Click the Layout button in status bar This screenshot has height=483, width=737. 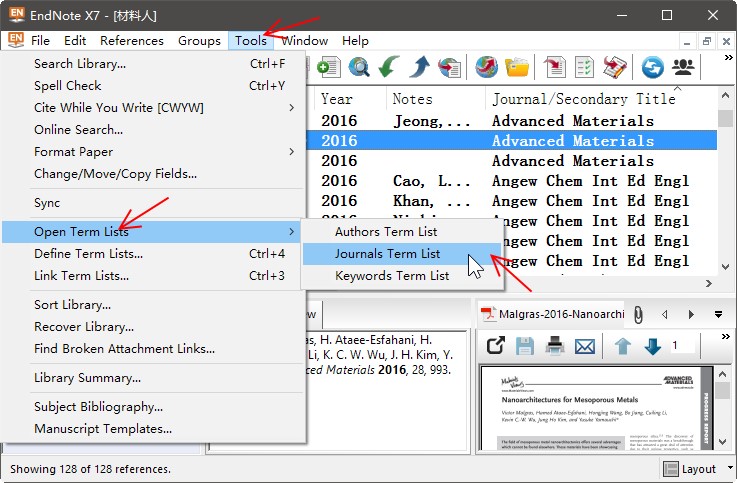pyautogui.click(x=690, y=468)
